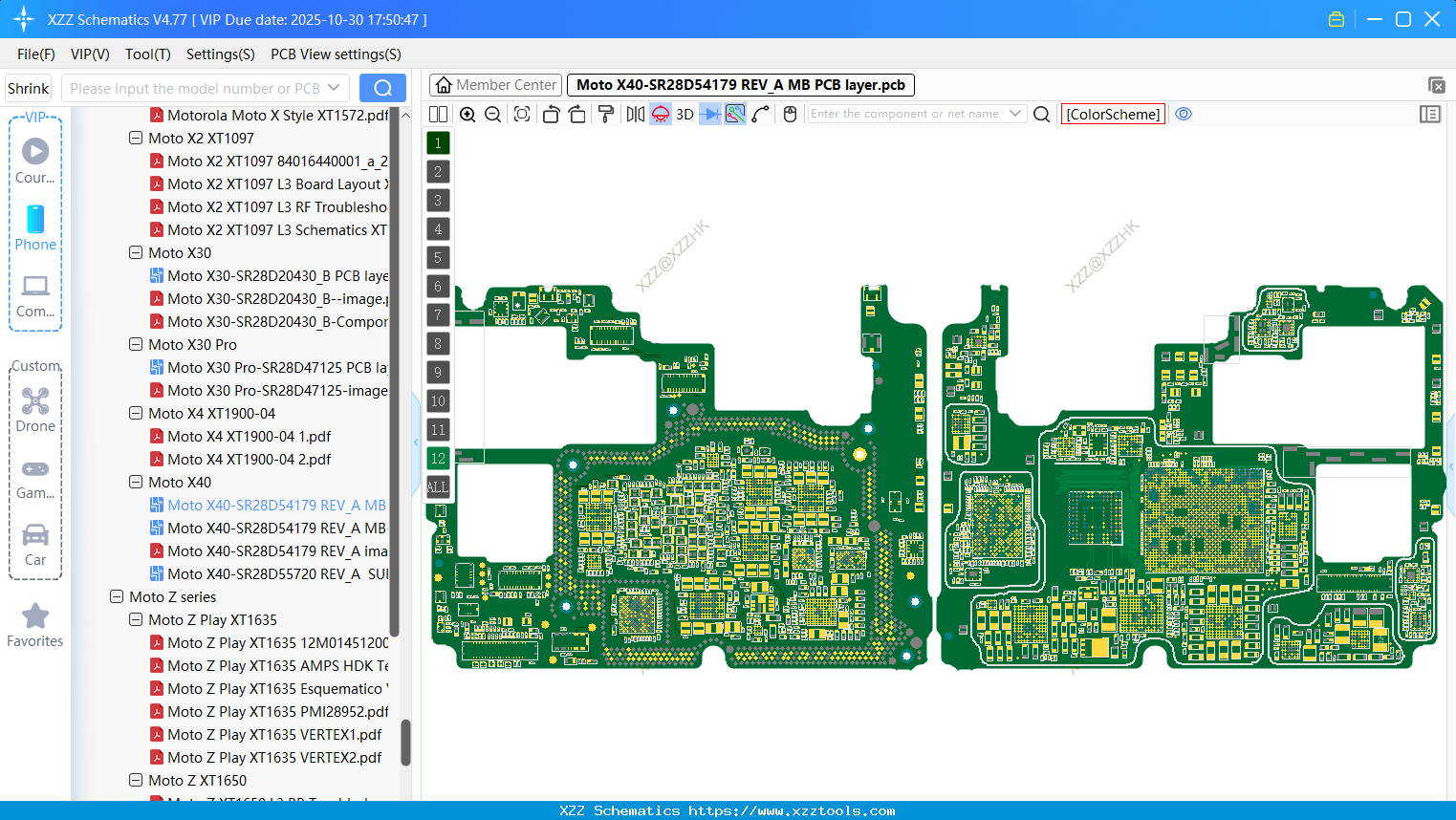
Task: Collapse the Moto X40 tree node
Action: click(136, 482)
